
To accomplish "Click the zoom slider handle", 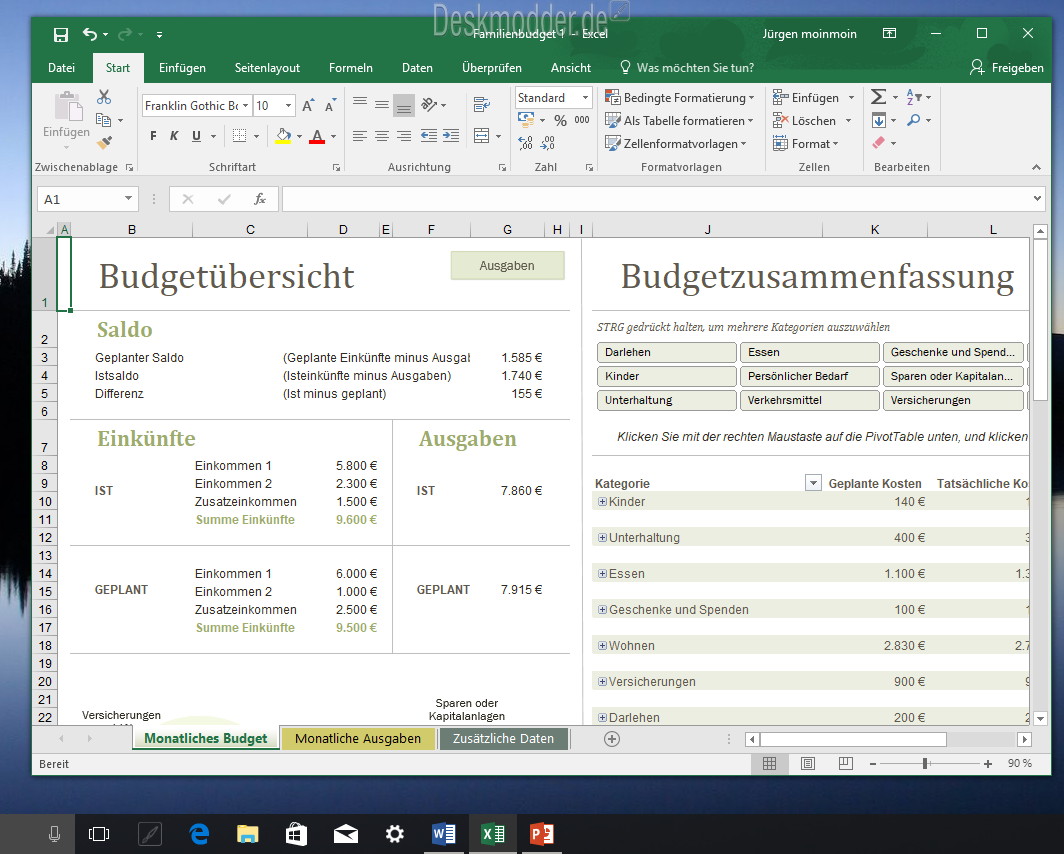I will 924,764.
